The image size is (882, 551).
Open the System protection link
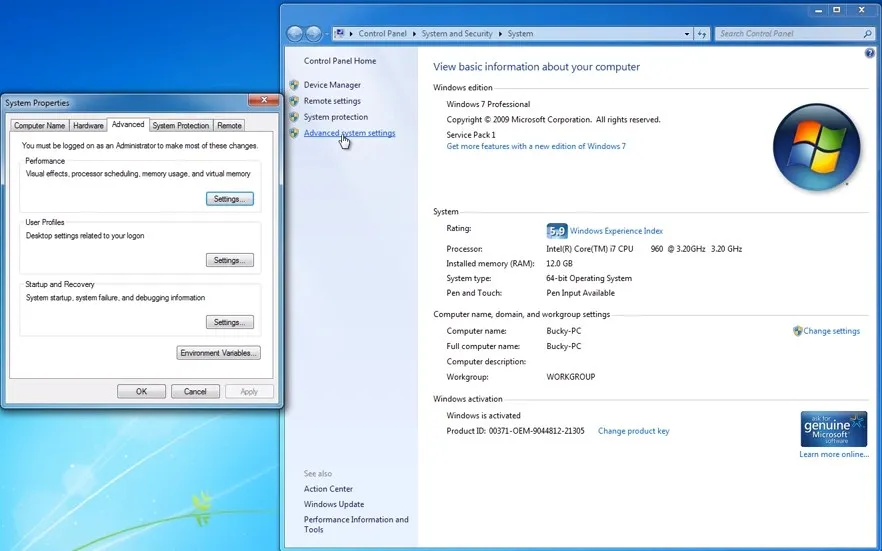coord(336,117)
